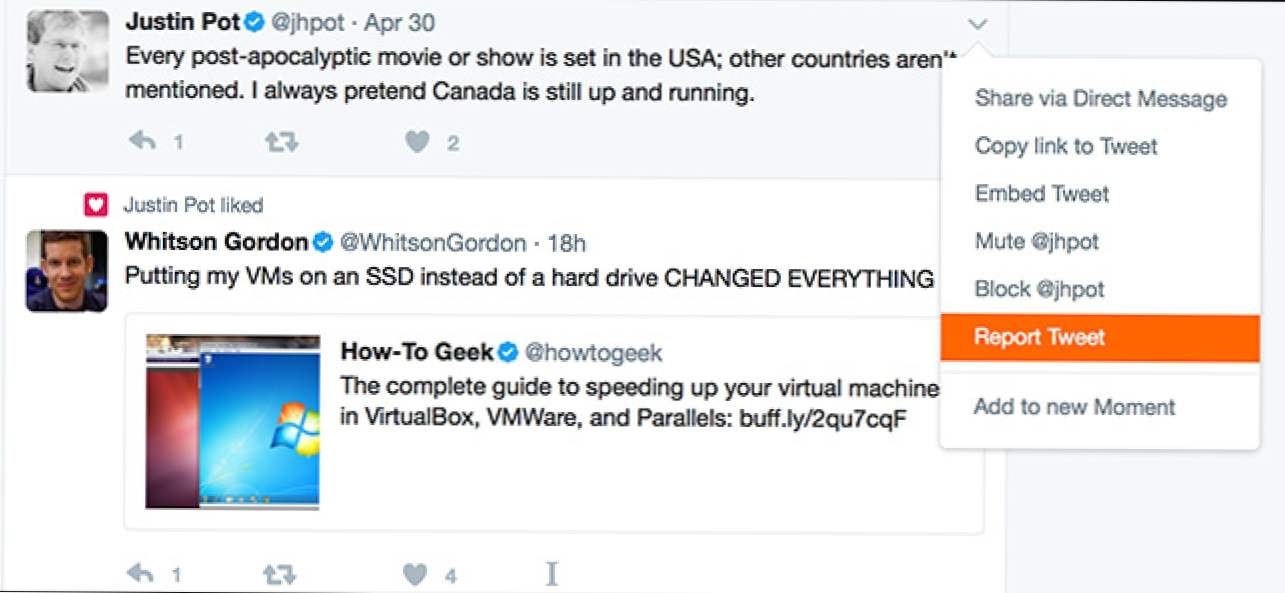Like Whitson Gordon's tweet
This screenshot has width=1285, height=593.
click(415, 573)
